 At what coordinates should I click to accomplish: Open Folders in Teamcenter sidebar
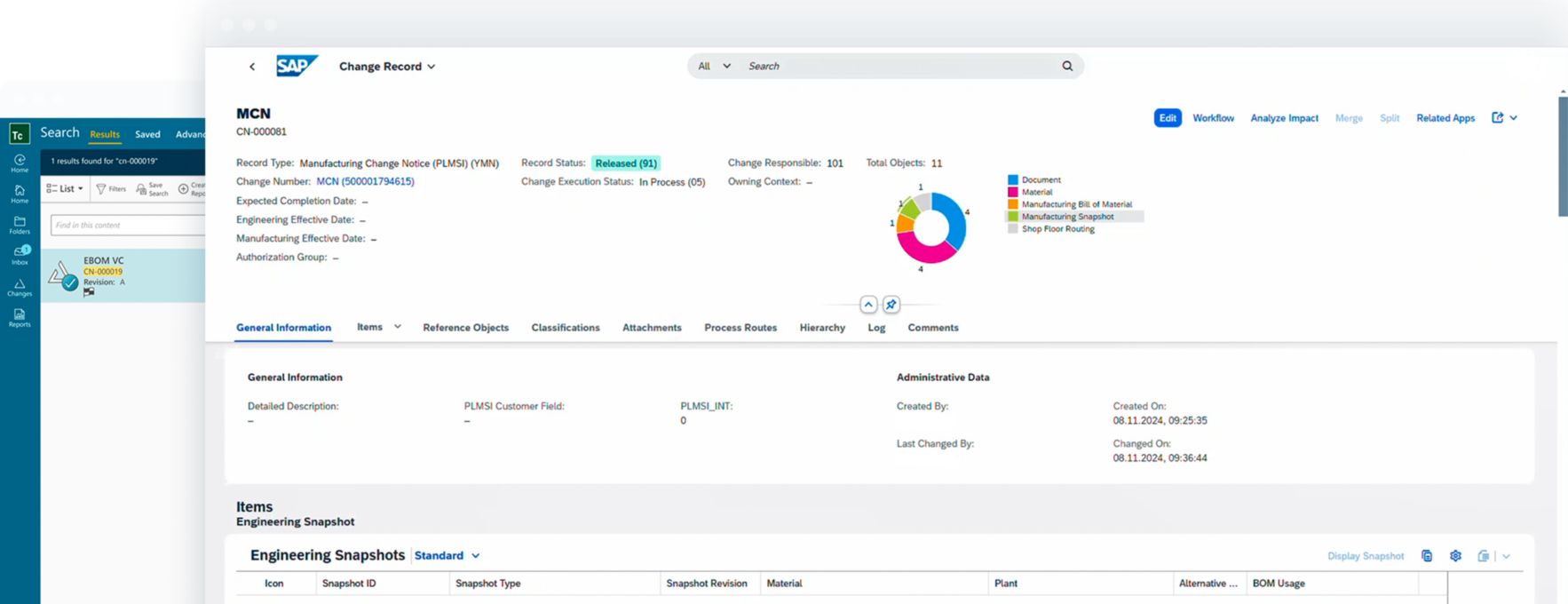point(20,225)
